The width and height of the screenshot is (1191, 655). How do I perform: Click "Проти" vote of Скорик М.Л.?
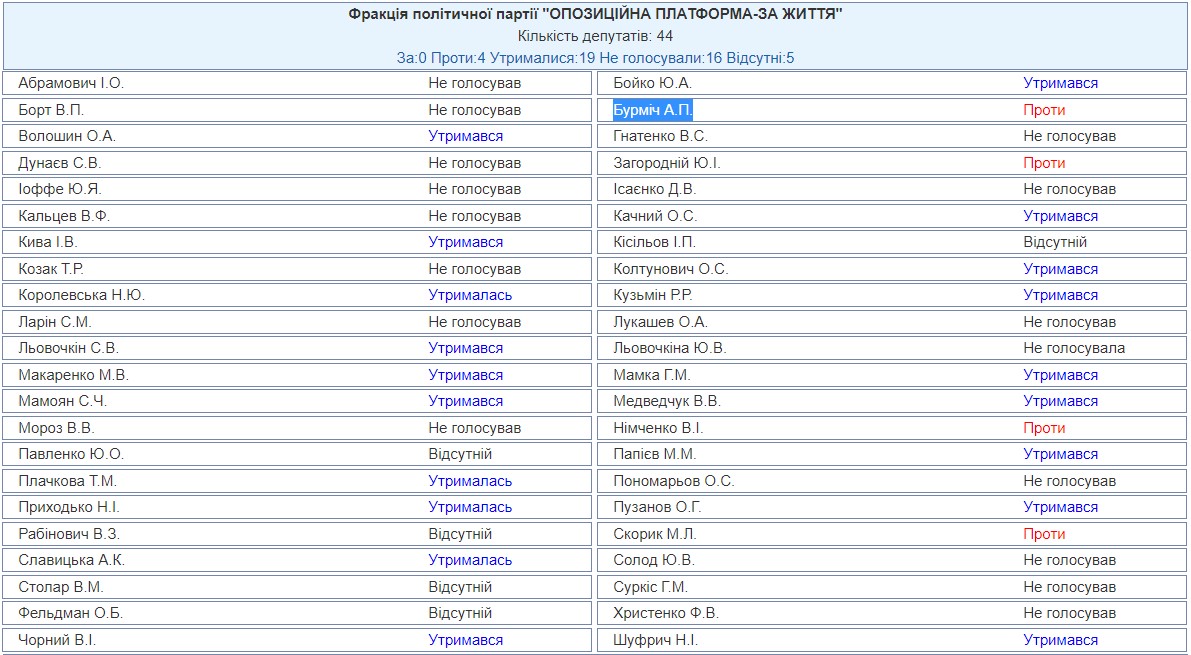(1044, 534)
